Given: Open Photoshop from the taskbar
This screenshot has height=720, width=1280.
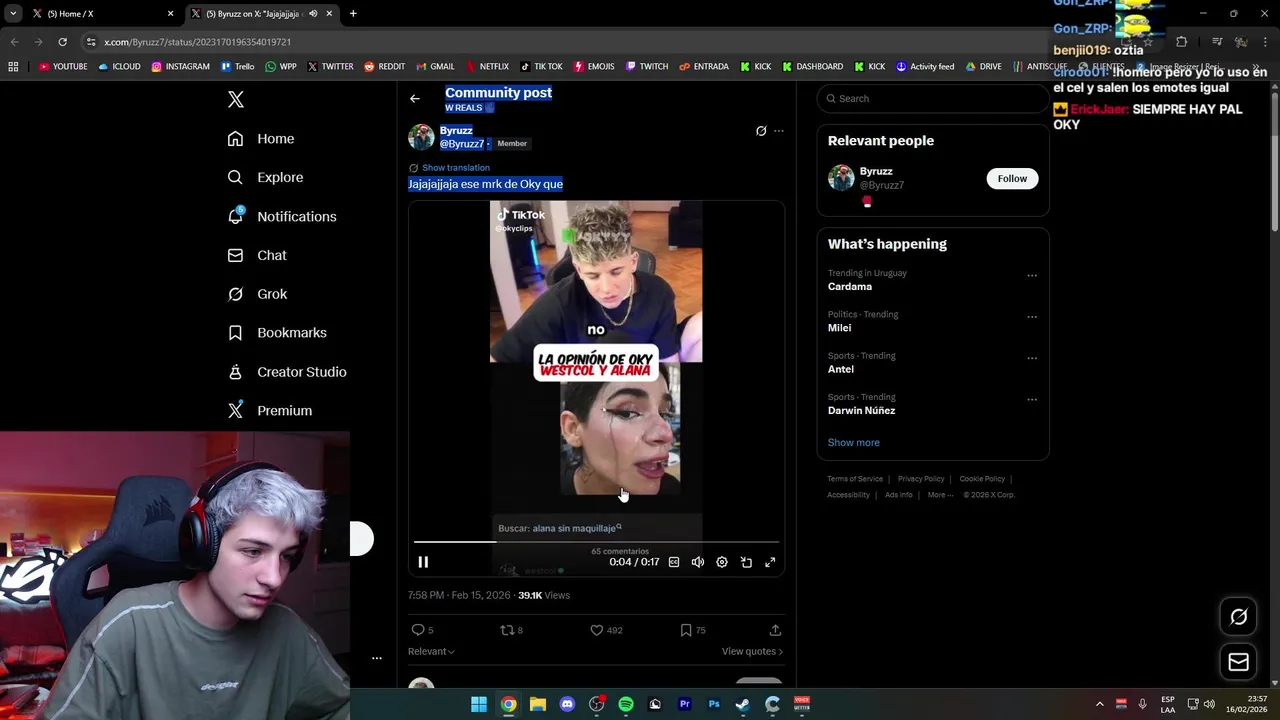Looking at the screenshot, I should [714, 704].
